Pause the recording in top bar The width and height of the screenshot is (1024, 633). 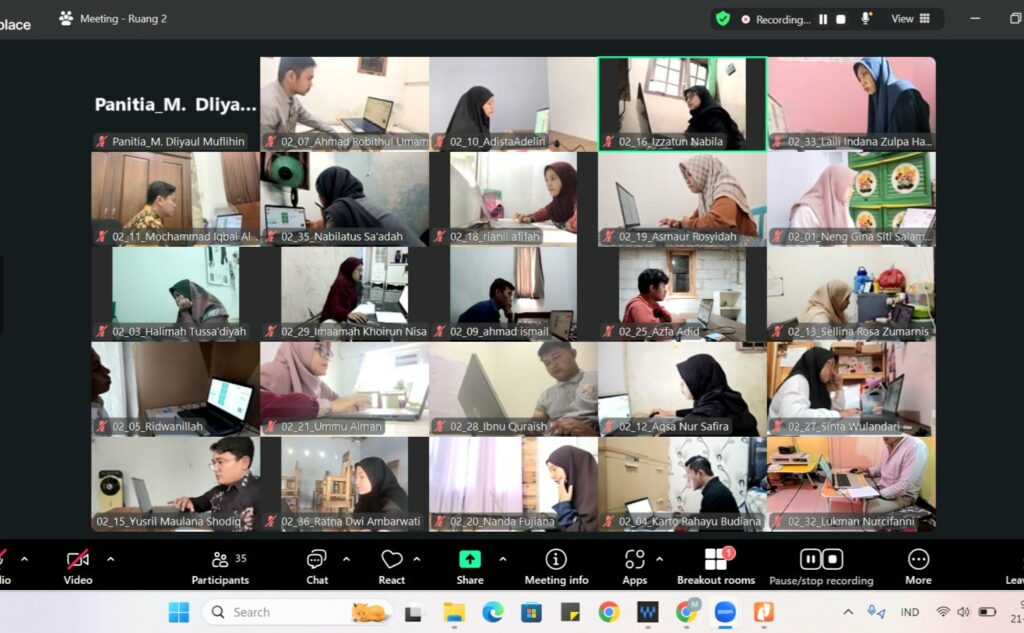823,19
